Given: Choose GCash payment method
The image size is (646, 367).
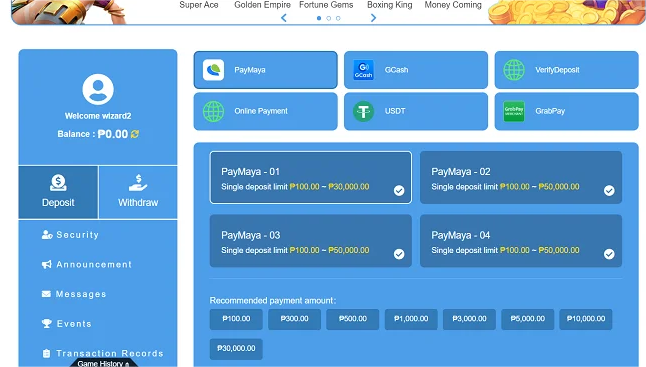Looking at the screenshot, I should coord(416,70).
